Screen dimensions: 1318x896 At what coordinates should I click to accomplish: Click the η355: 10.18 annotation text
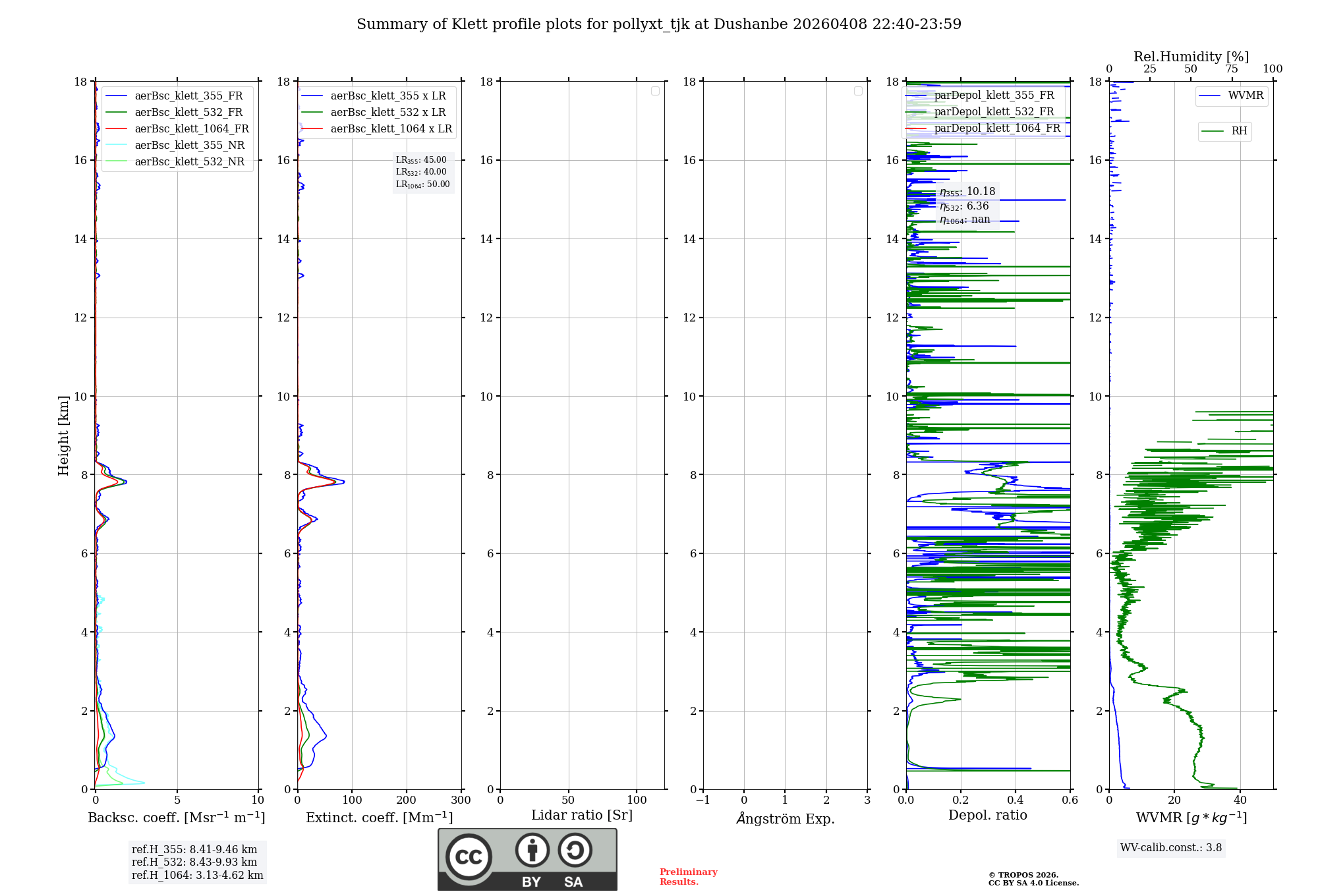pos(967,192)
